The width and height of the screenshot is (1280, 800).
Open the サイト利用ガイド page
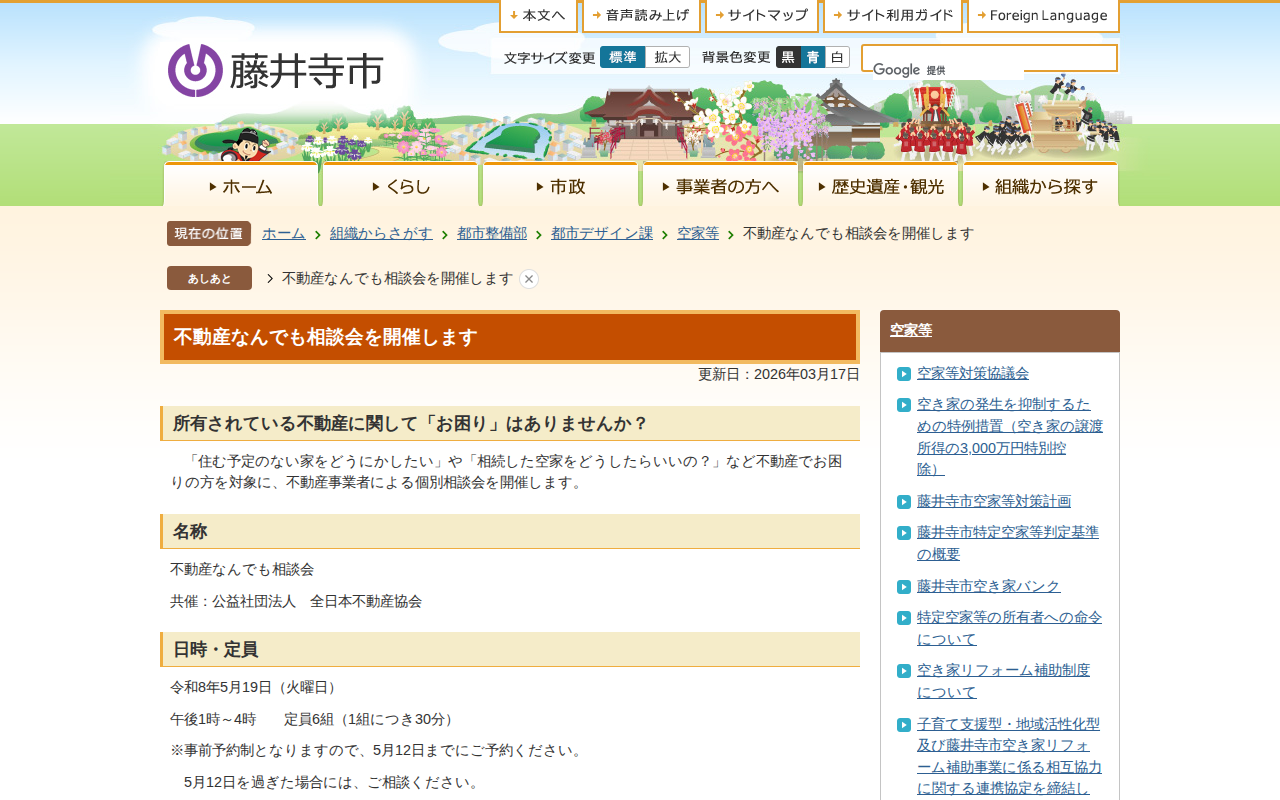pyautogui.click(x=893, y=15)
